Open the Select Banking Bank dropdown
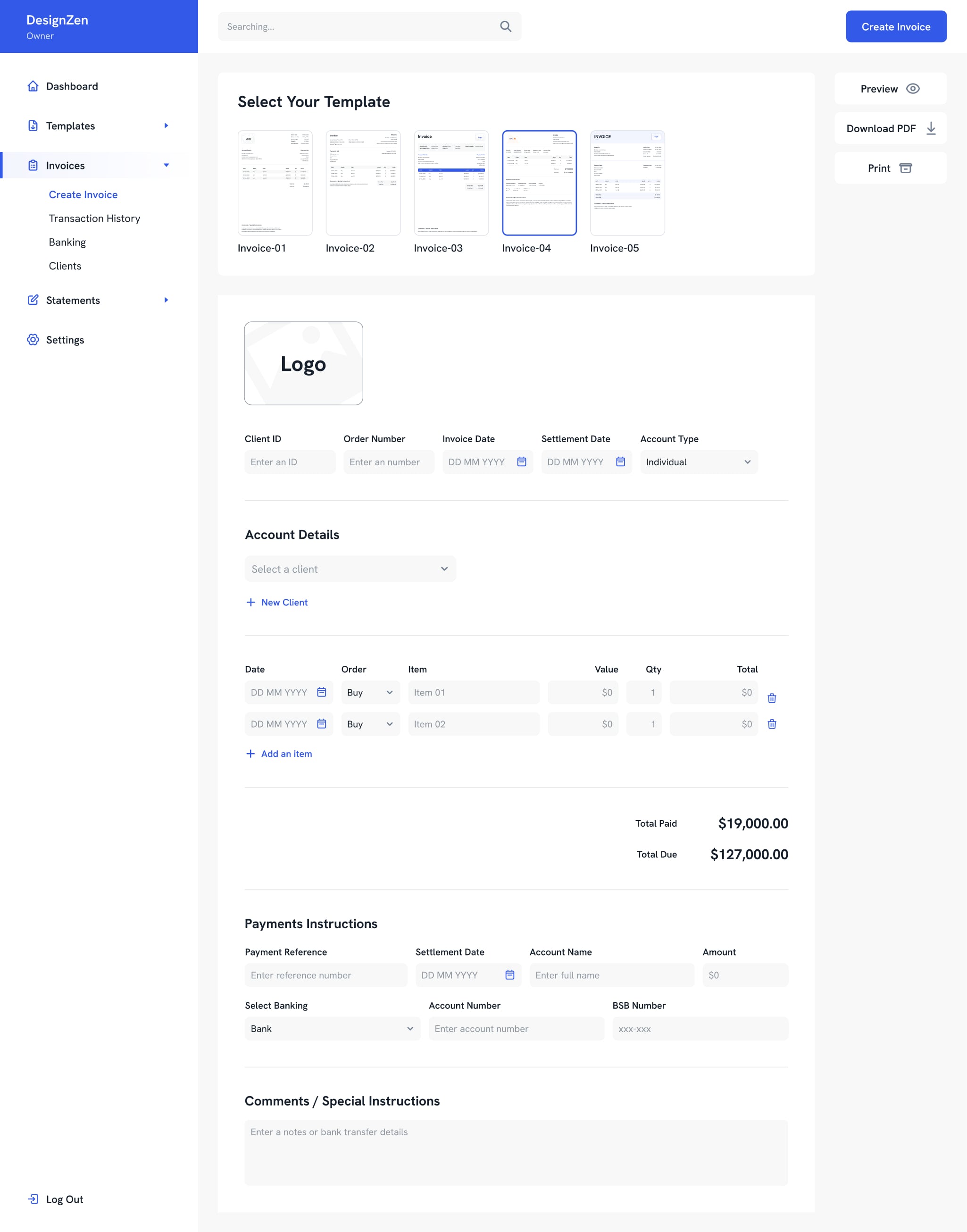This screenshot has width=967, height=1232. [x=333, y=1029]
